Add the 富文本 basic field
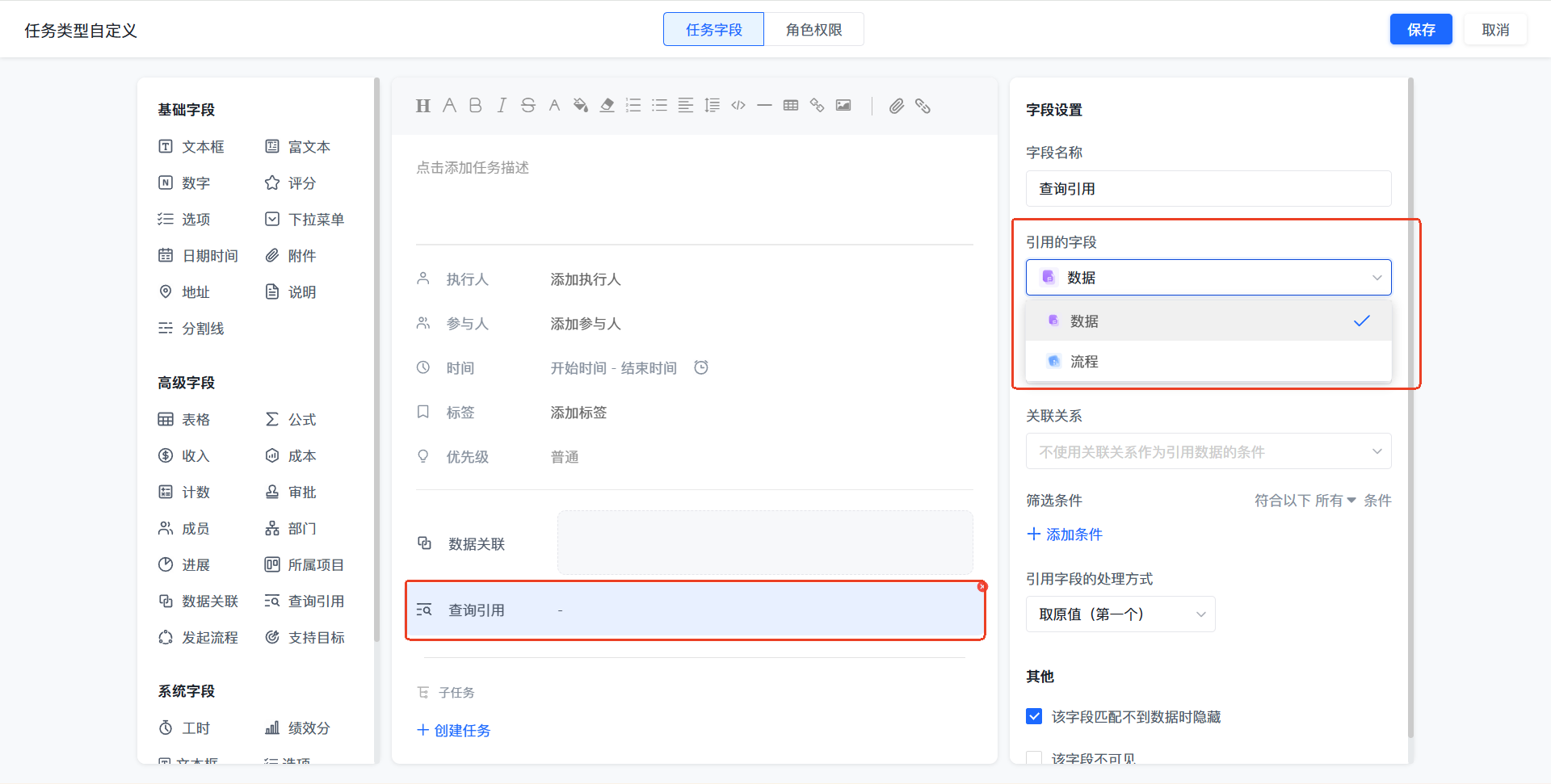Image resolution: width=1551 pixels, height=784 pixels. coord(298,147)
